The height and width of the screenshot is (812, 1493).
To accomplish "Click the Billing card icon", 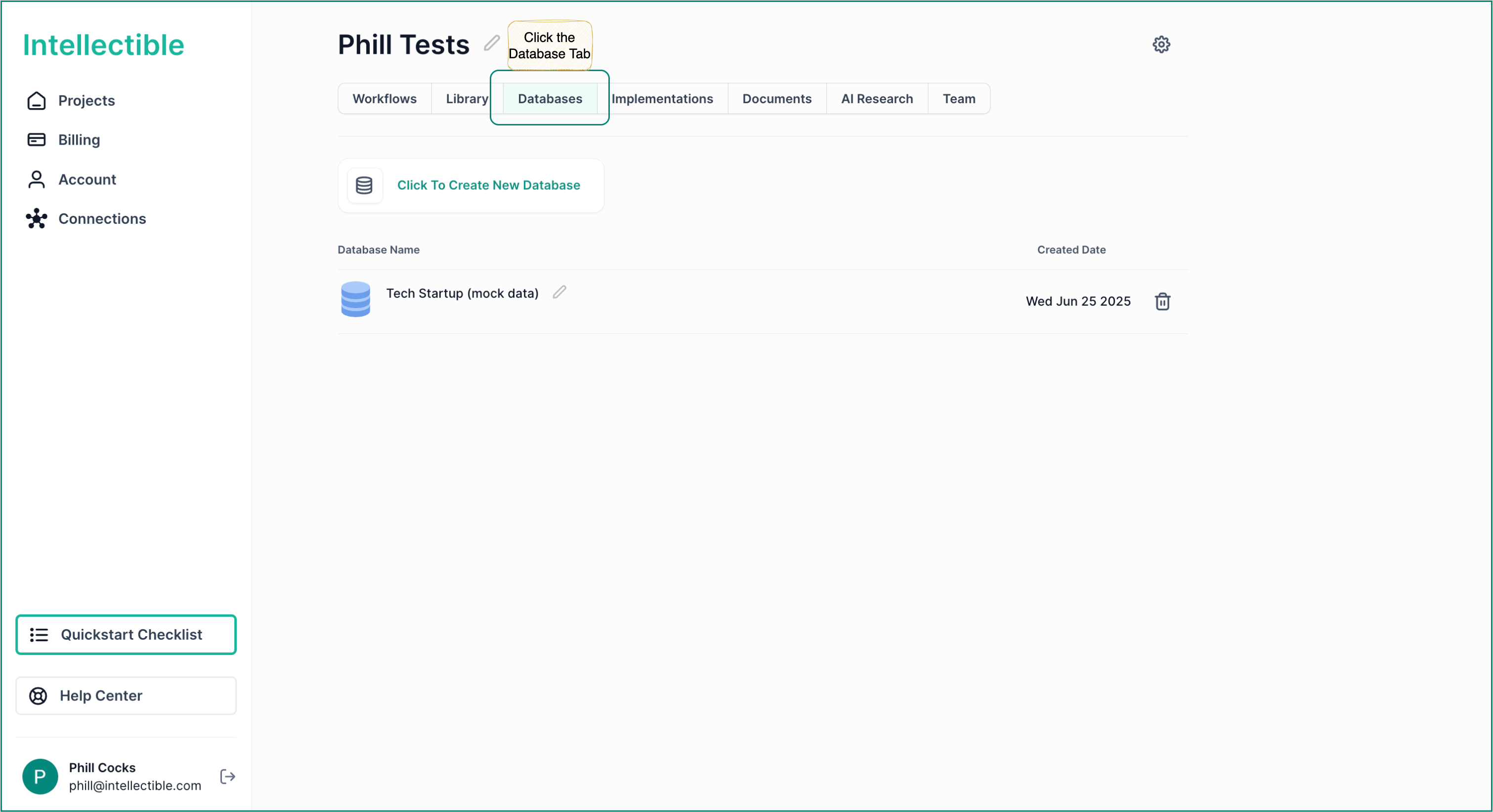I will (x=37, y=140).
